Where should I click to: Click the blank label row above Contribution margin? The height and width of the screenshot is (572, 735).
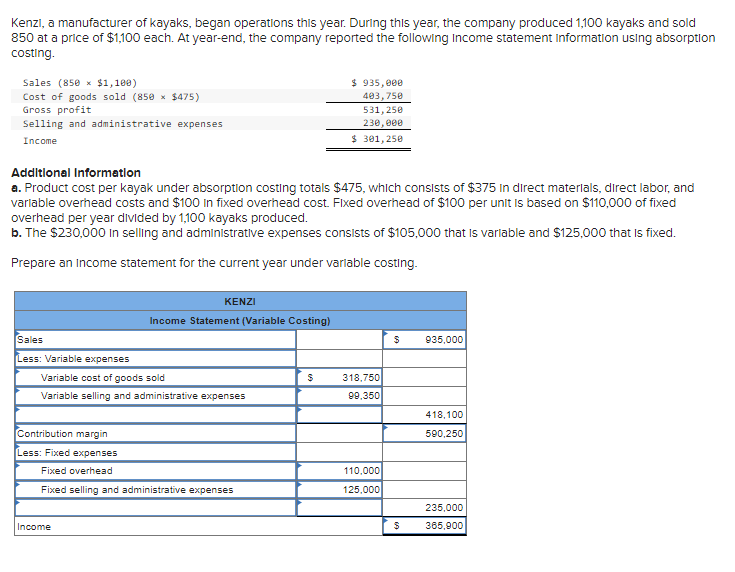tap(155, 414)
